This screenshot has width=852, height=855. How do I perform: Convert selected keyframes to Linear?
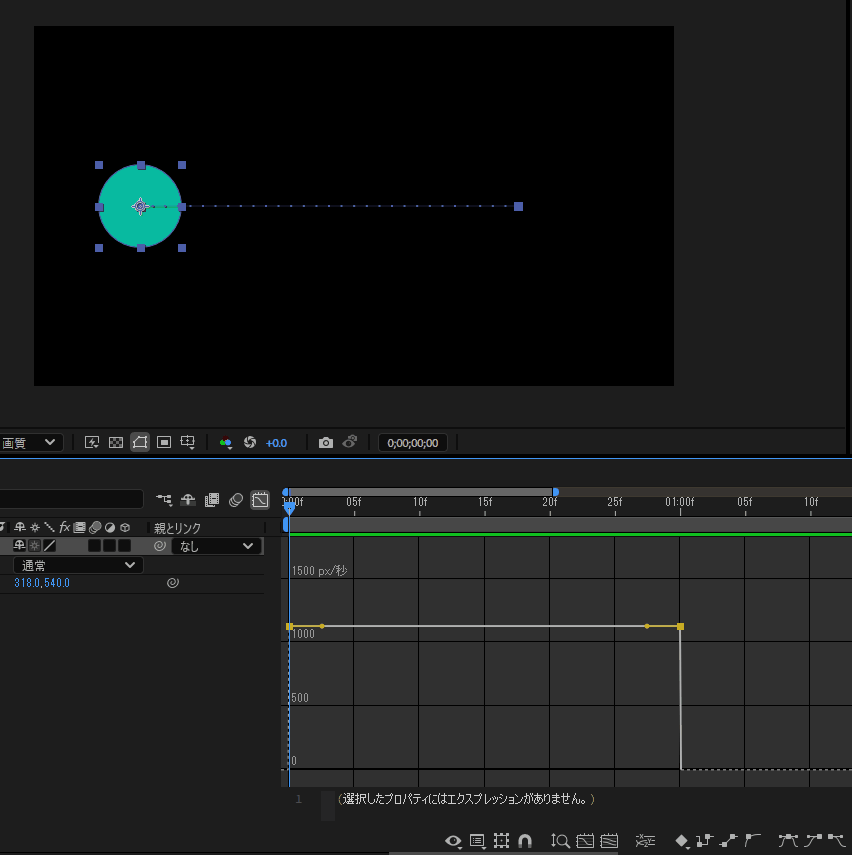[729, 841]
